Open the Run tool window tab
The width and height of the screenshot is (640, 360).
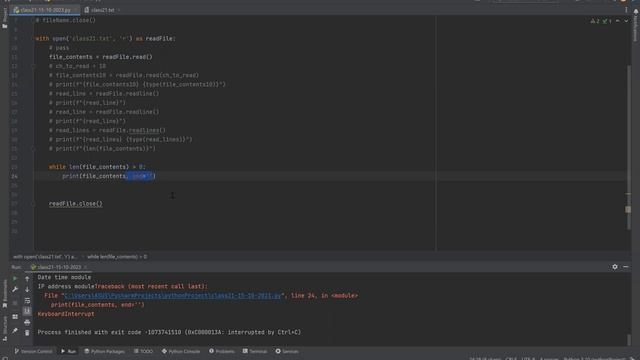69,351
